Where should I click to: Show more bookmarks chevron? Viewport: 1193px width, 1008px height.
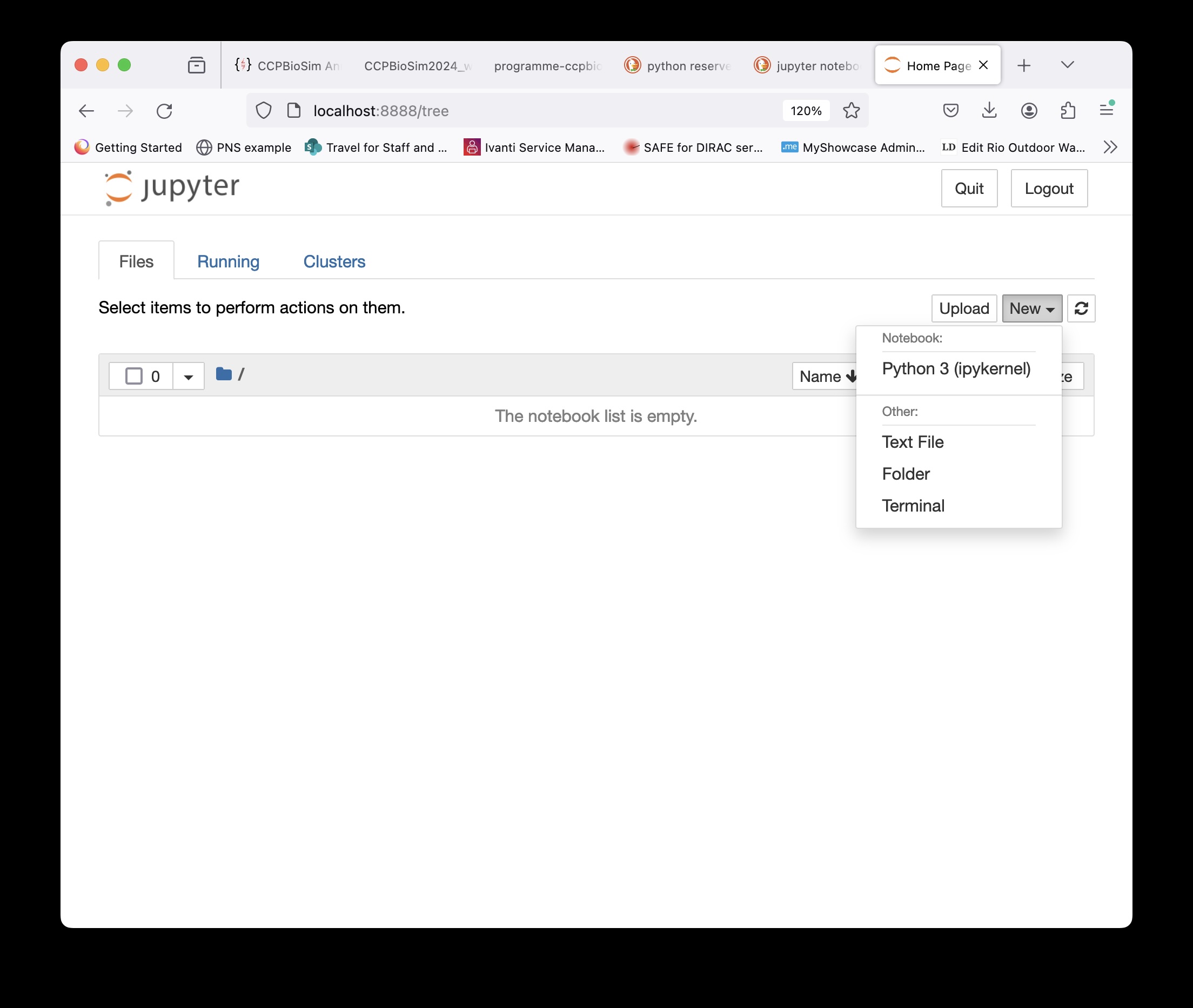(1111, 147)
